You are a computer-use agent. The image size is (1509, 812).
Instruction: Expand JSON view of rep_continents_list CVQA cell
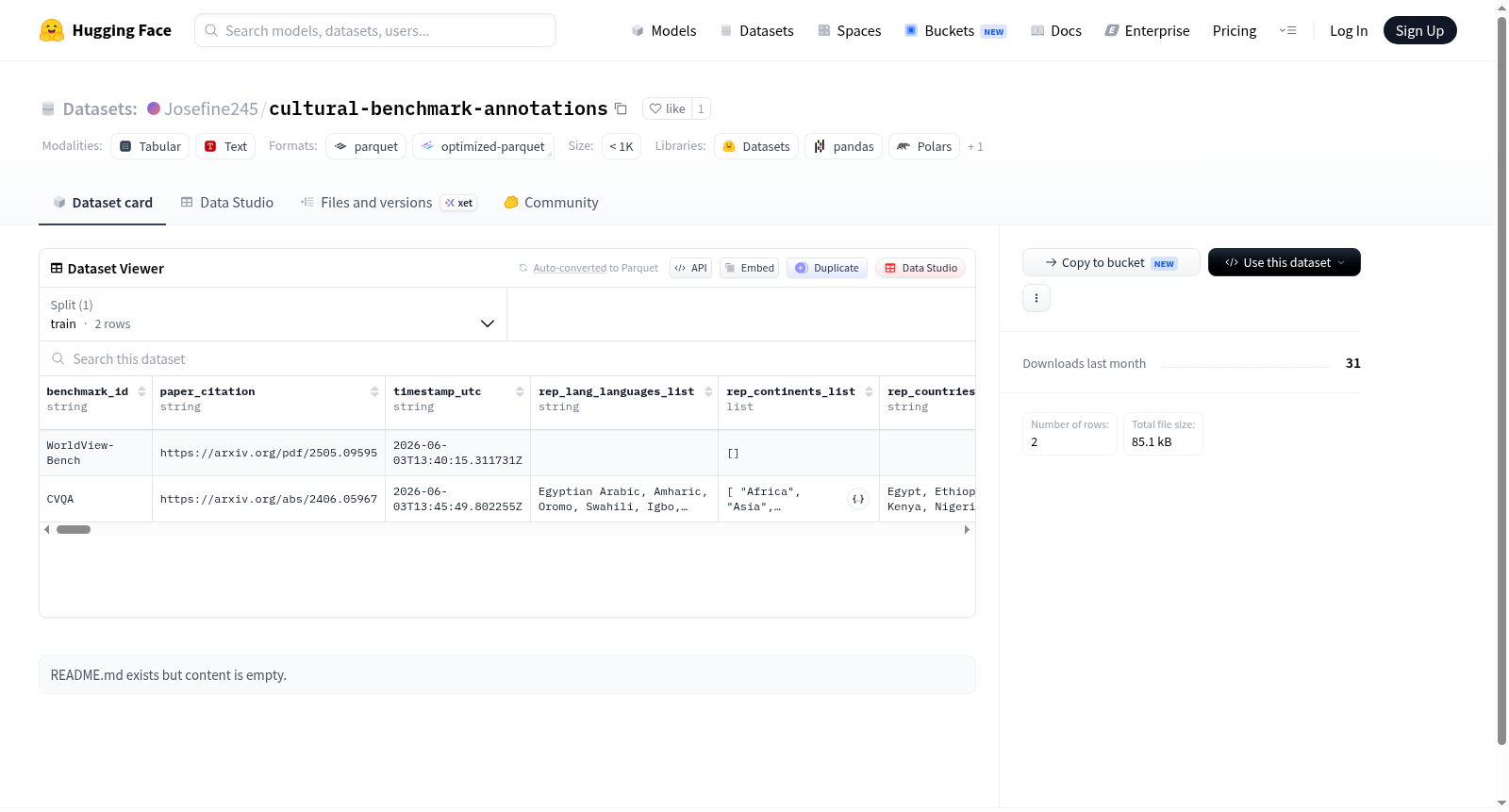point(858,499)
